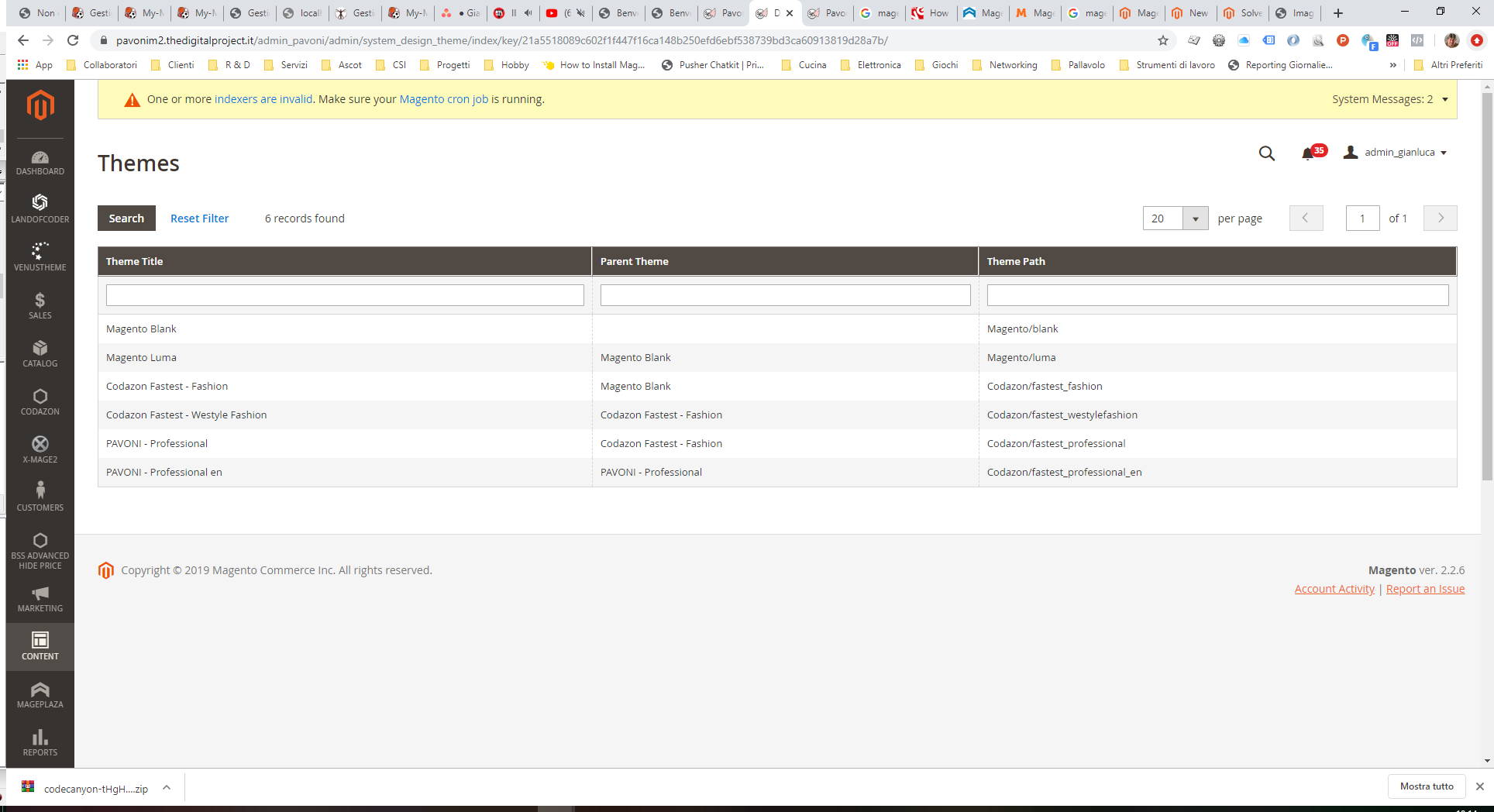Viewport: 1494px width, 812px height.
Task: Click the admin search magnifier icon
Action: (1266, 153)
